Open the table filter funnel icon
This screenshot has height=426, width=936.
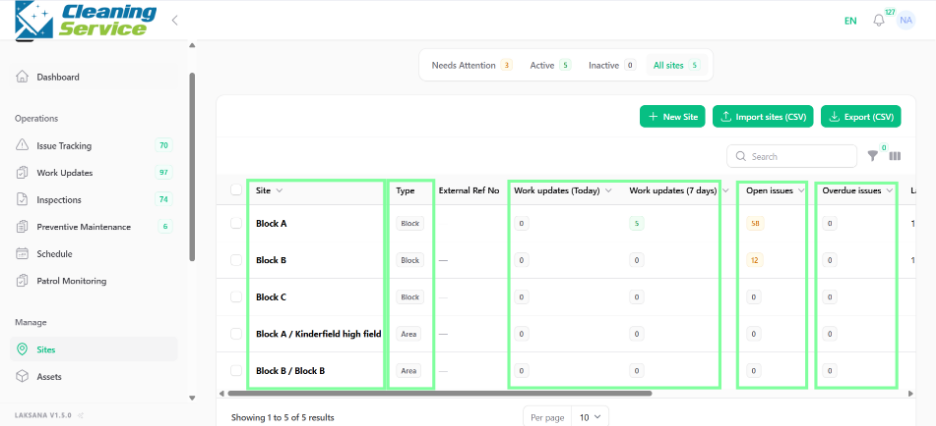point(873,156)
